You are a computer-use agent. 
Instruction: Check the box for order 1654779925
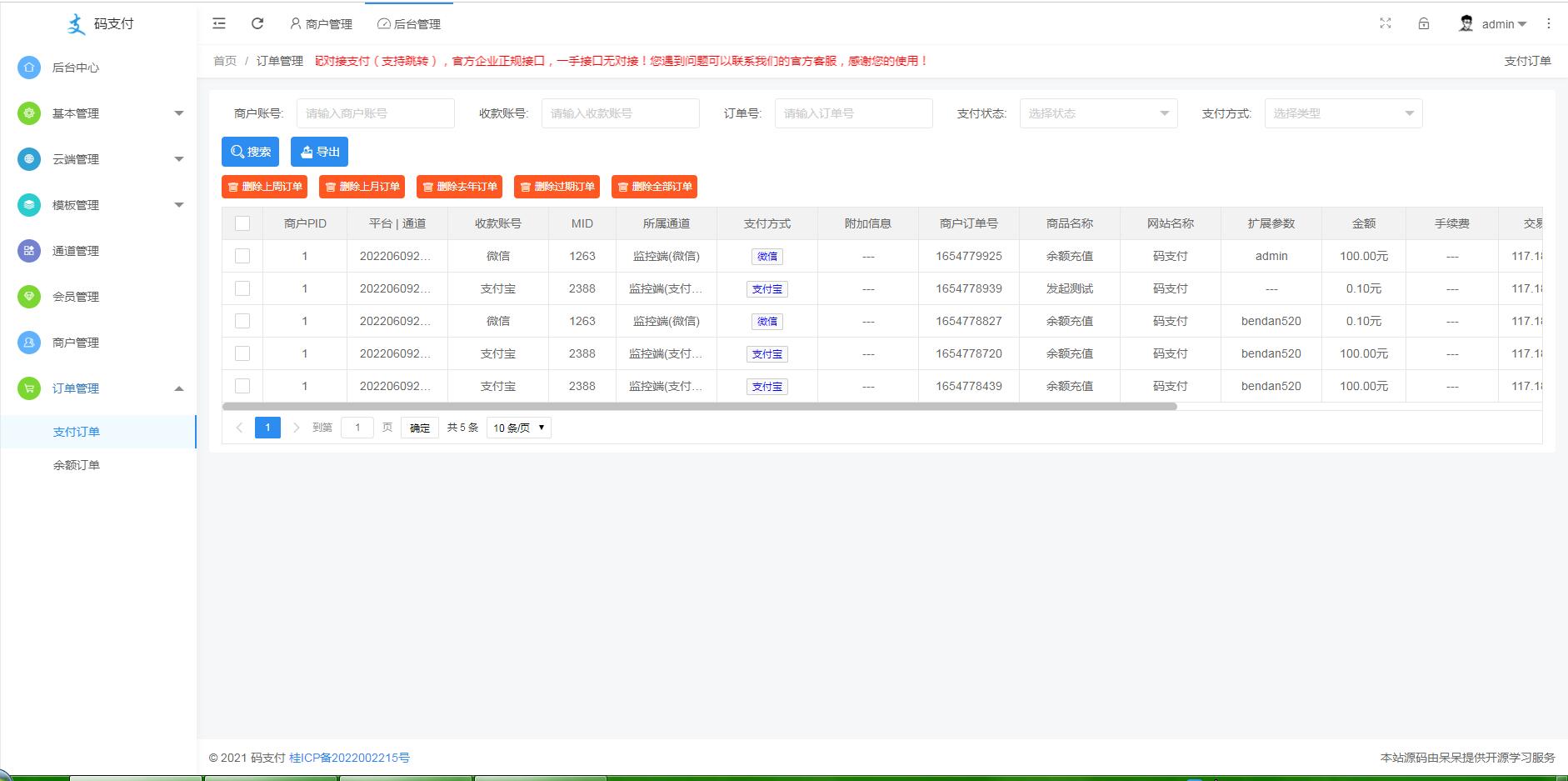pyautogui.click(x=242, y=256)
